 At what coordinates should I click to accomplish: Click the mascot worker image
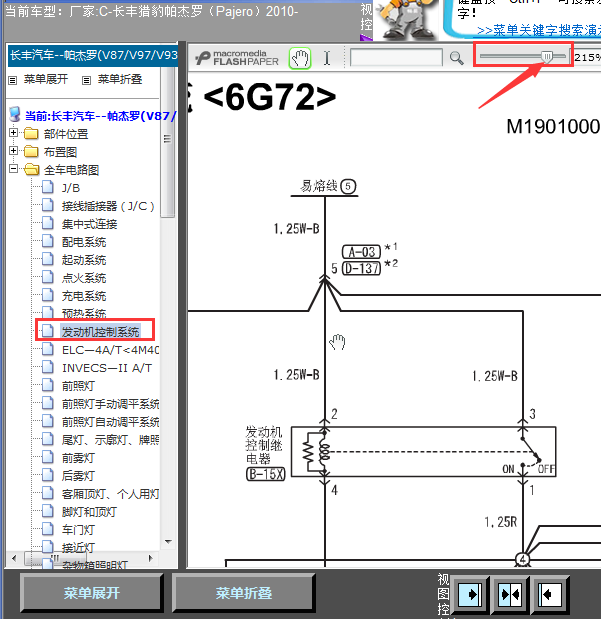pyautogui.click(x=408, y=19)
